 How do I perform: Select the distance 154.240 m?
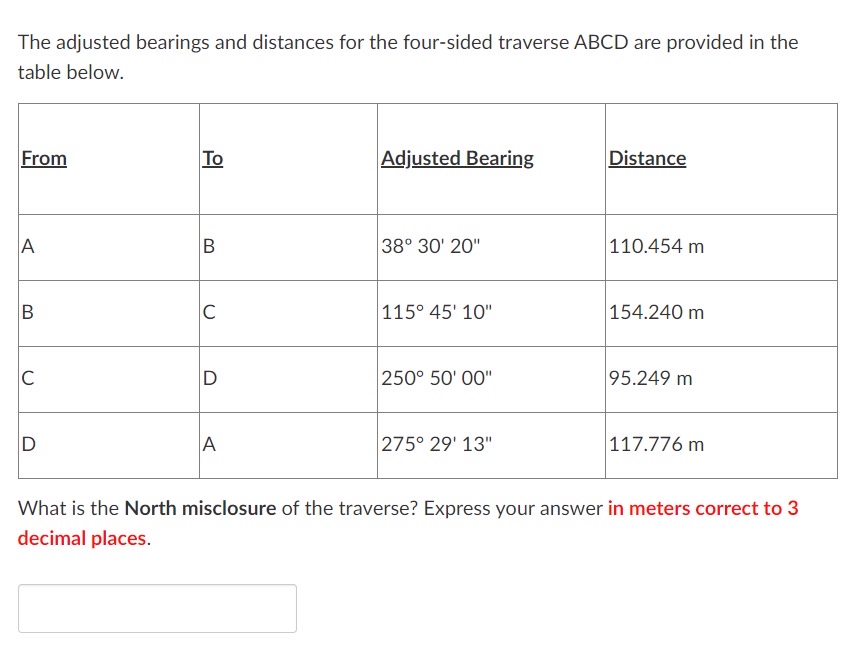tap(657, 312)
